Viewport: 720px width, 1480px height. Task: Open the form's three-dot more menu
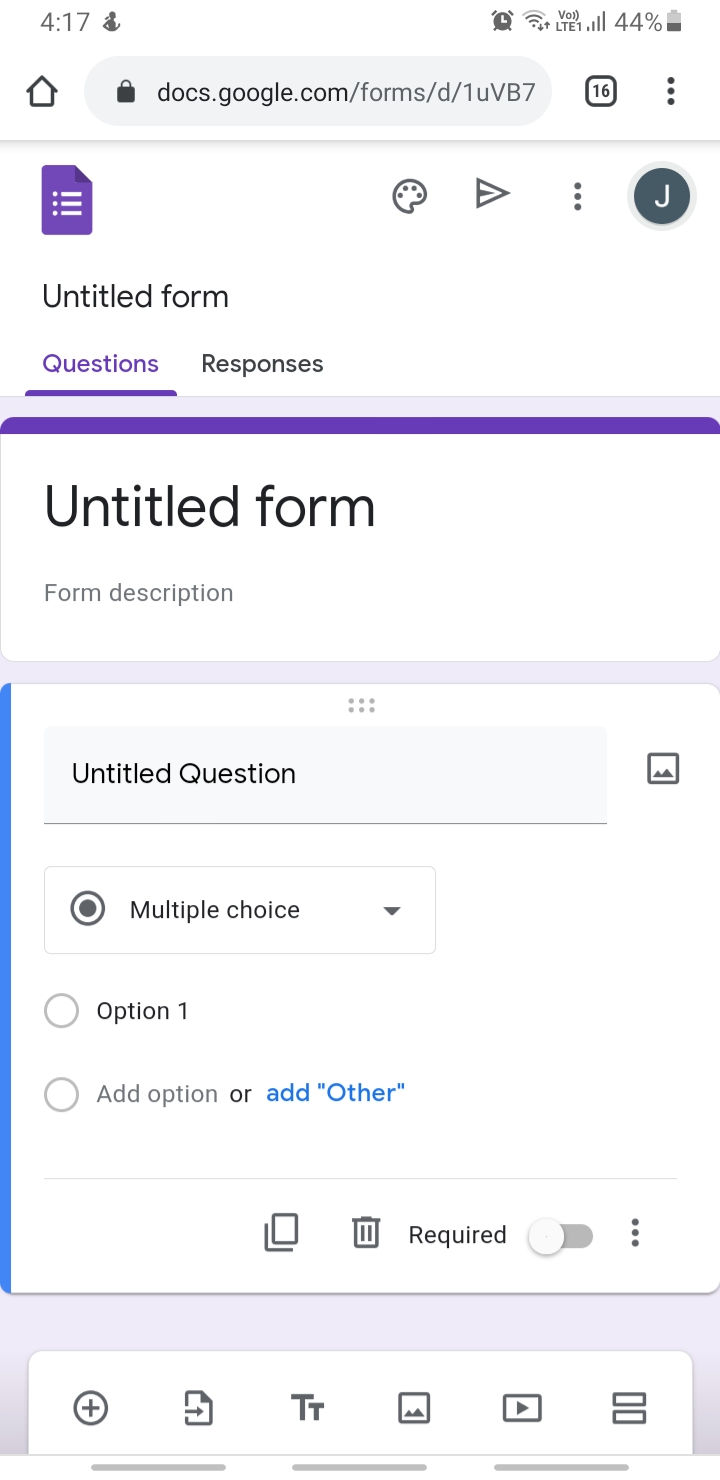click(577, 196)
